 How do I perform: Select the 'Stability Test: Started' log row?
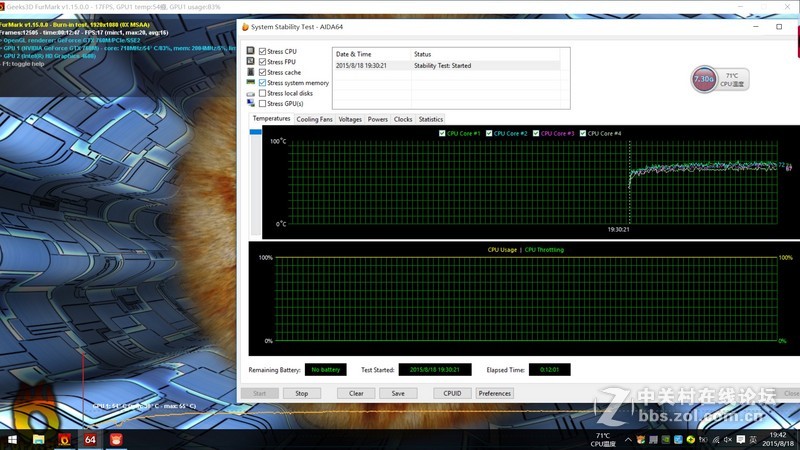[446, 66]
